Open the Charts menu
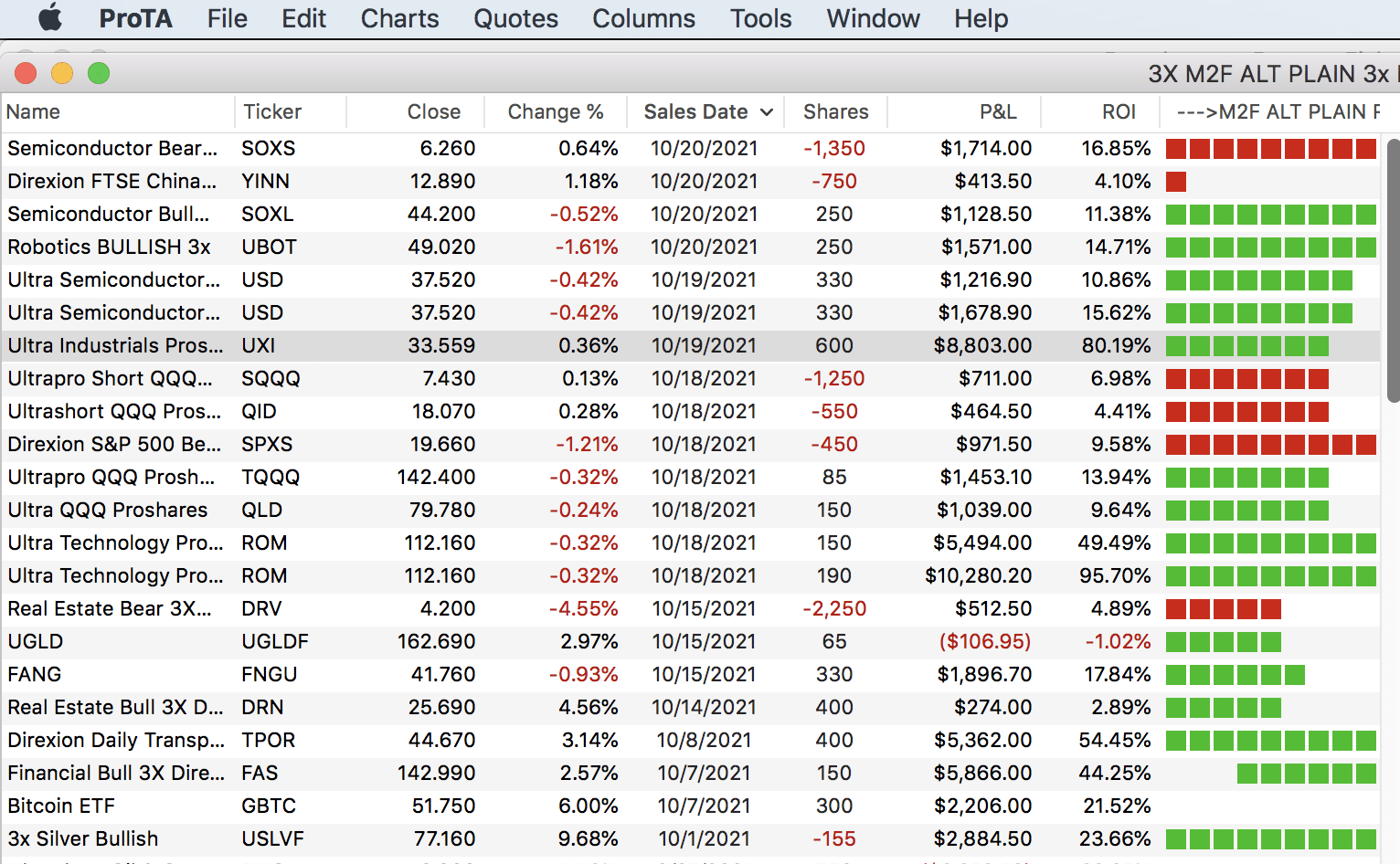Image resolution: width=1400 pixels, height=864 pixels. [399, 18]
